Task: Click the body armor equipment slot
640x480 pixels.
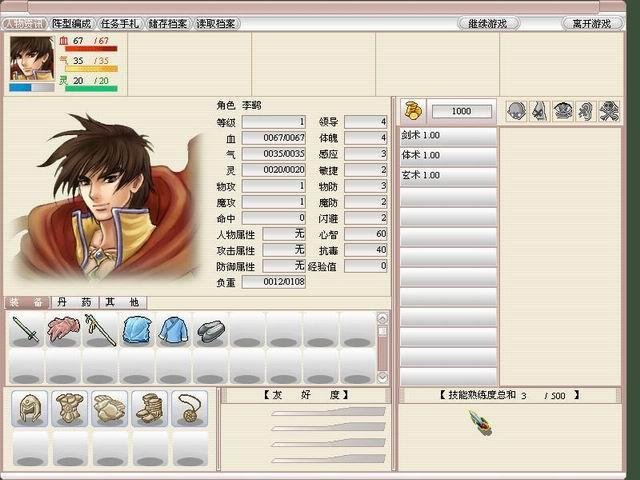Action: [x=70, y=409]
